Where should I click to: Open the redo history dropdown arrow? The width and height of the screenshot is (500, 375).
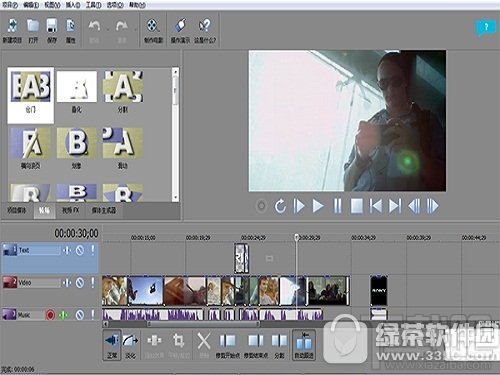click(135, 30)
